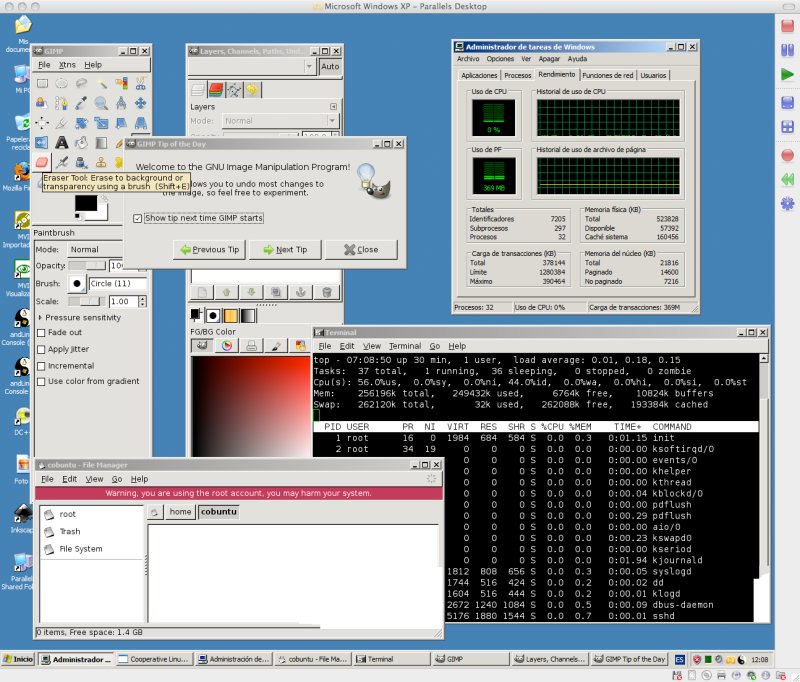Open the Channels tab icon in Layers dialog

click(x=216, y=90)
